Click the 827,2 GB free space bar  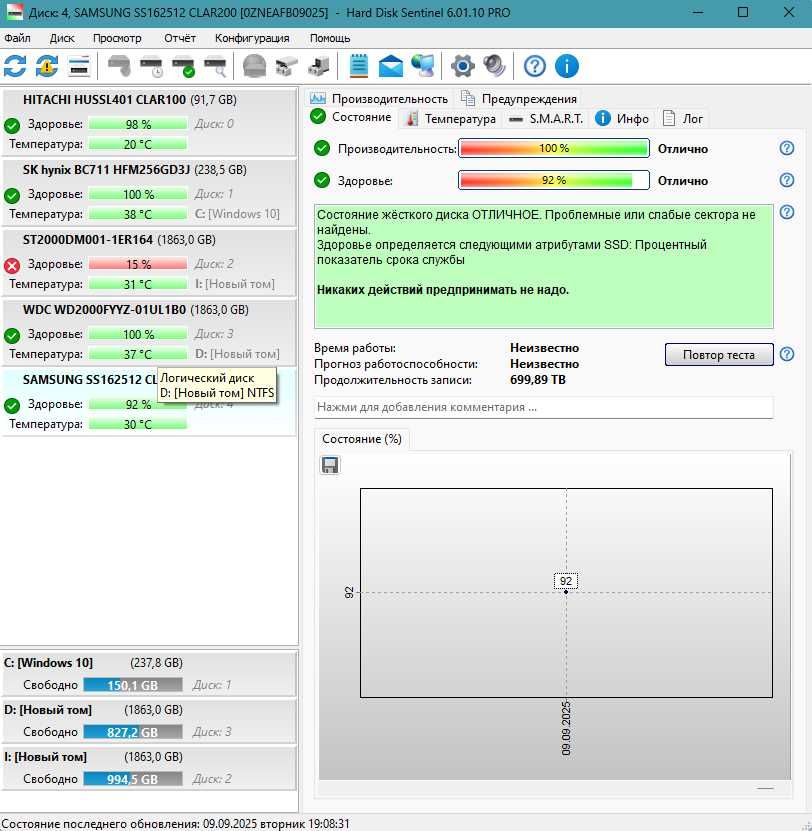click(133, 732)
